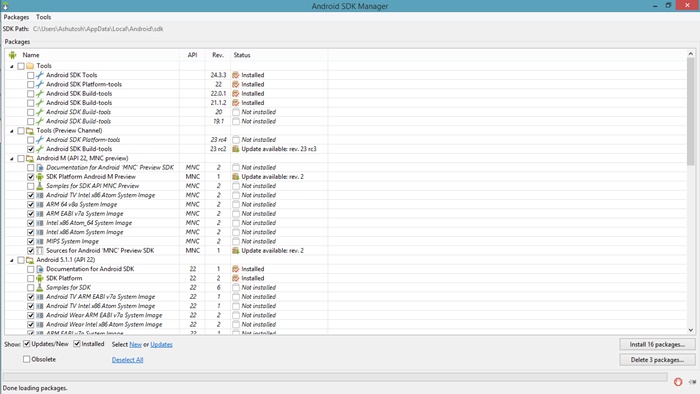Click the scrollbar down arrow in package list
The height and width of the screenshot is (394, 700).
click(x=691, y=330)
